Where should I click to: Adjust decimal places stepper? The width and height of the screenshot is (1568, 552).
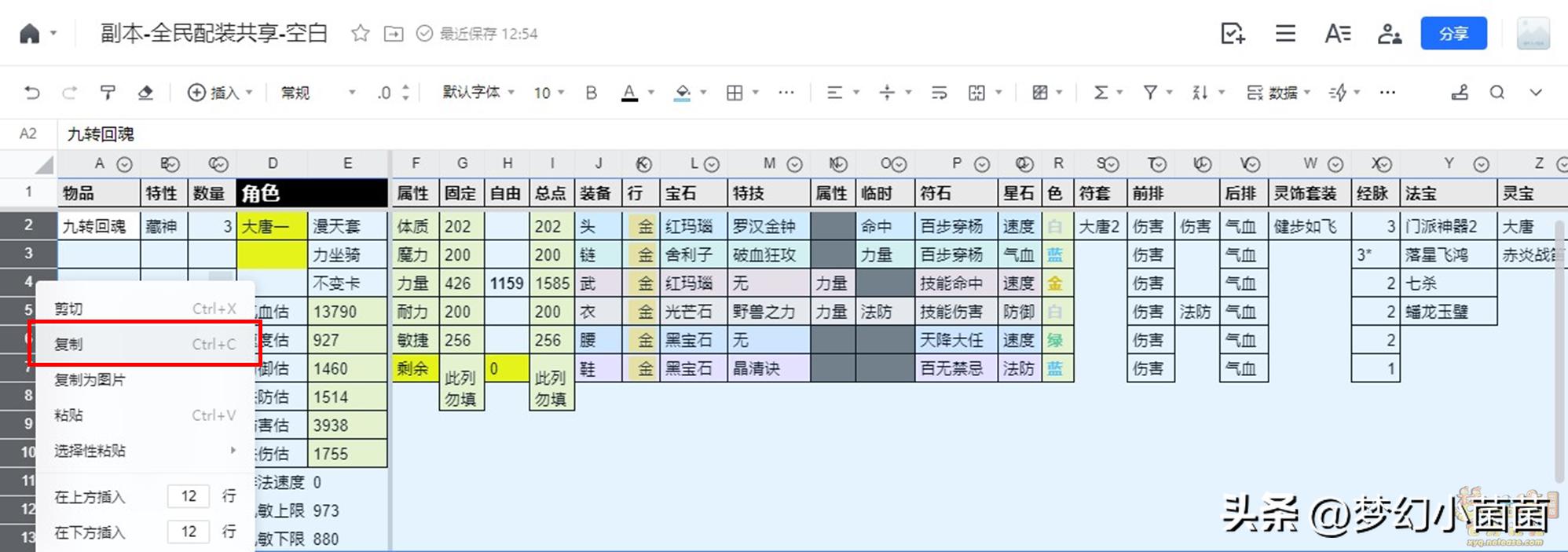(405, 93)
